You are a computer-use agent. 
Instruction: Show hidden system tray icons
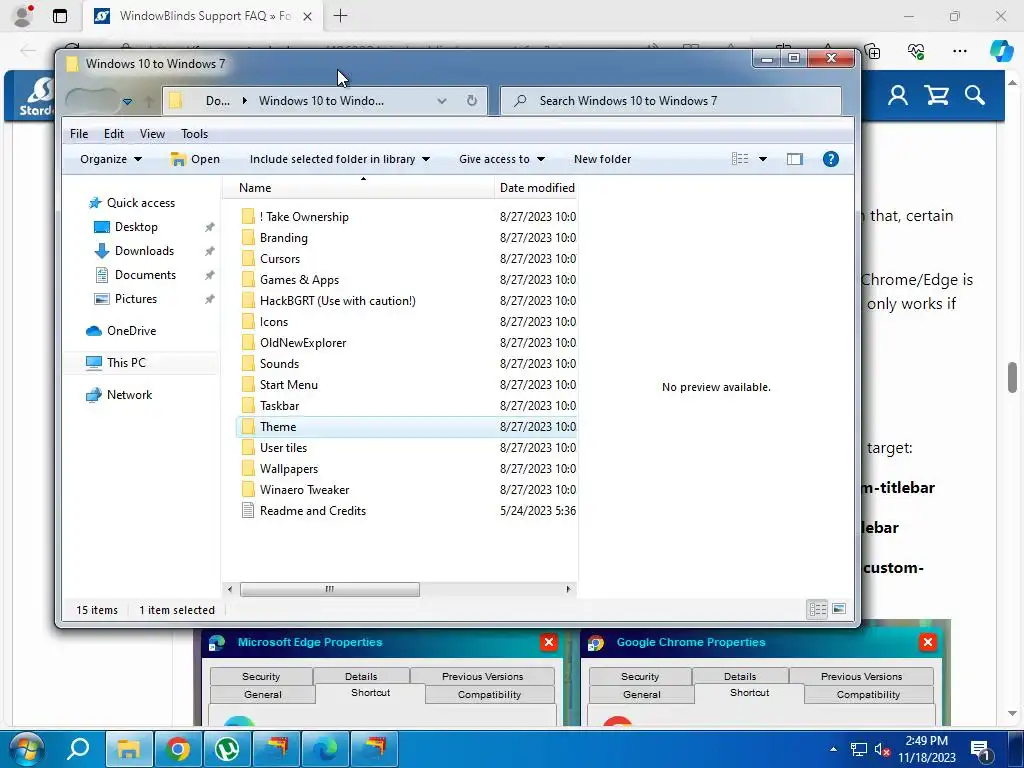[x=833, y=749]
